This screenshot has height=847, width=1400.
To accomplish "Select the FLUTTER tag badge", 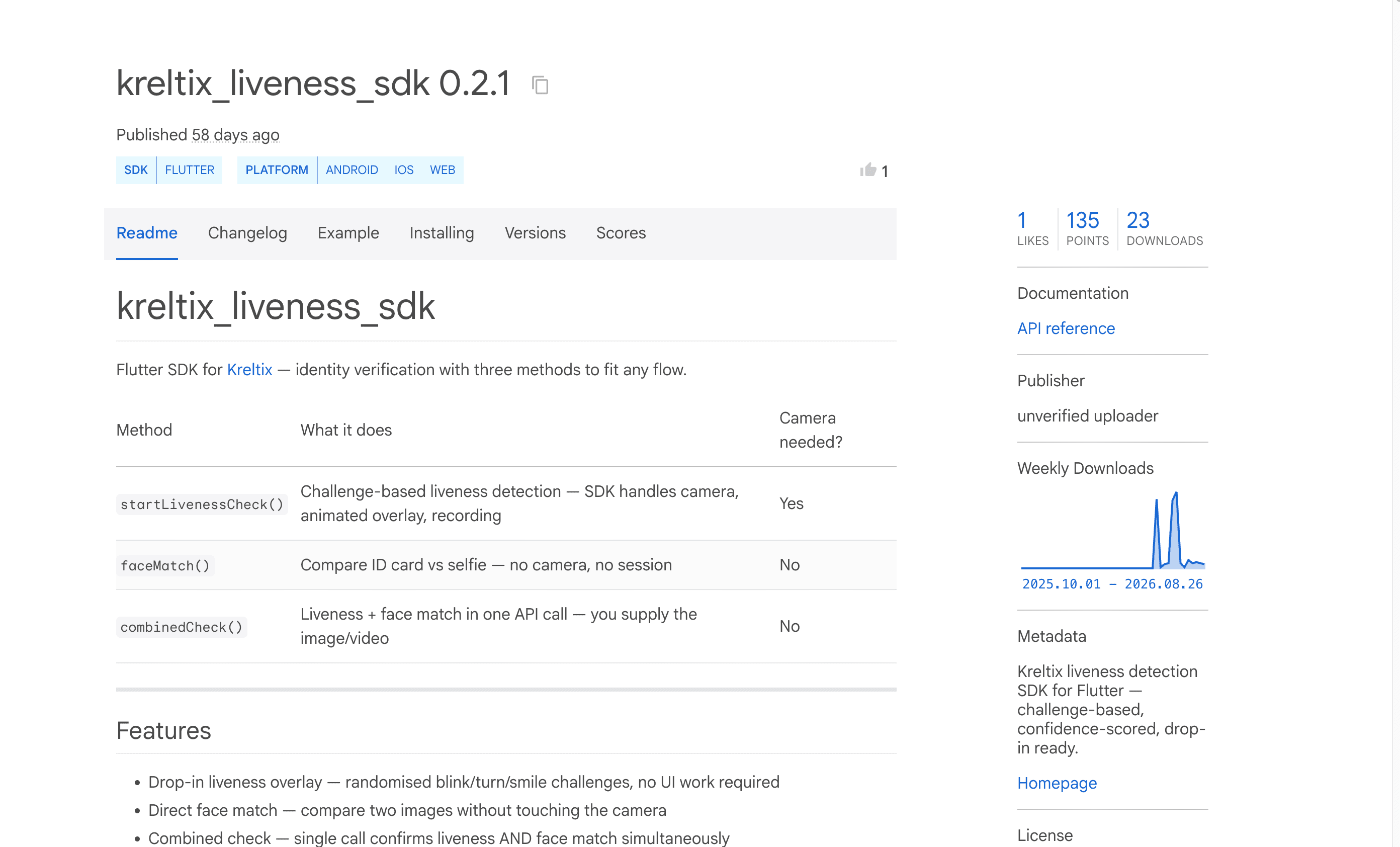I will pos(190,170).
